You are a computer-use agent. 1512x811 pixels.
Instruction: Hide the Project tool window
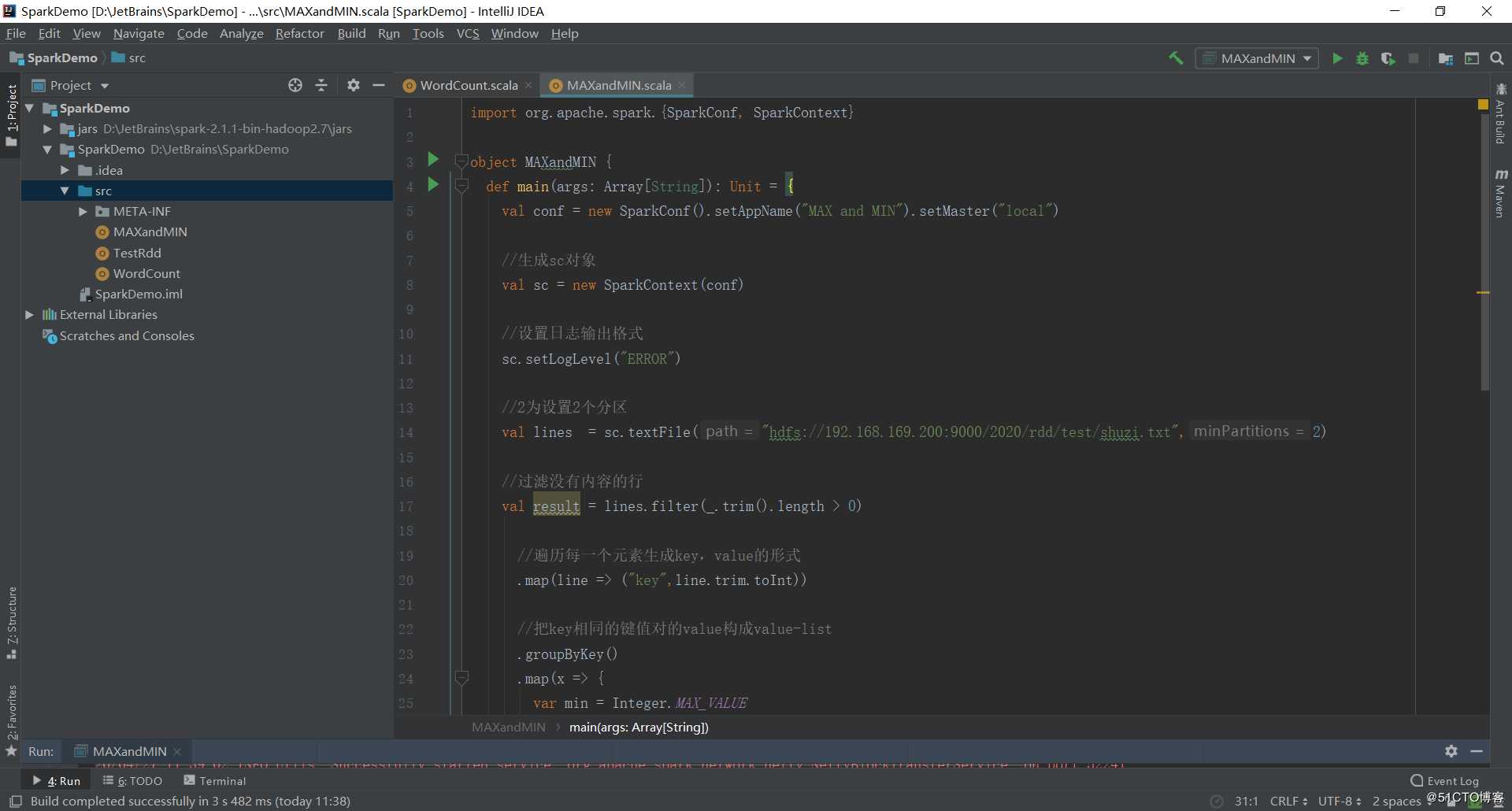[x=379, y=85]
